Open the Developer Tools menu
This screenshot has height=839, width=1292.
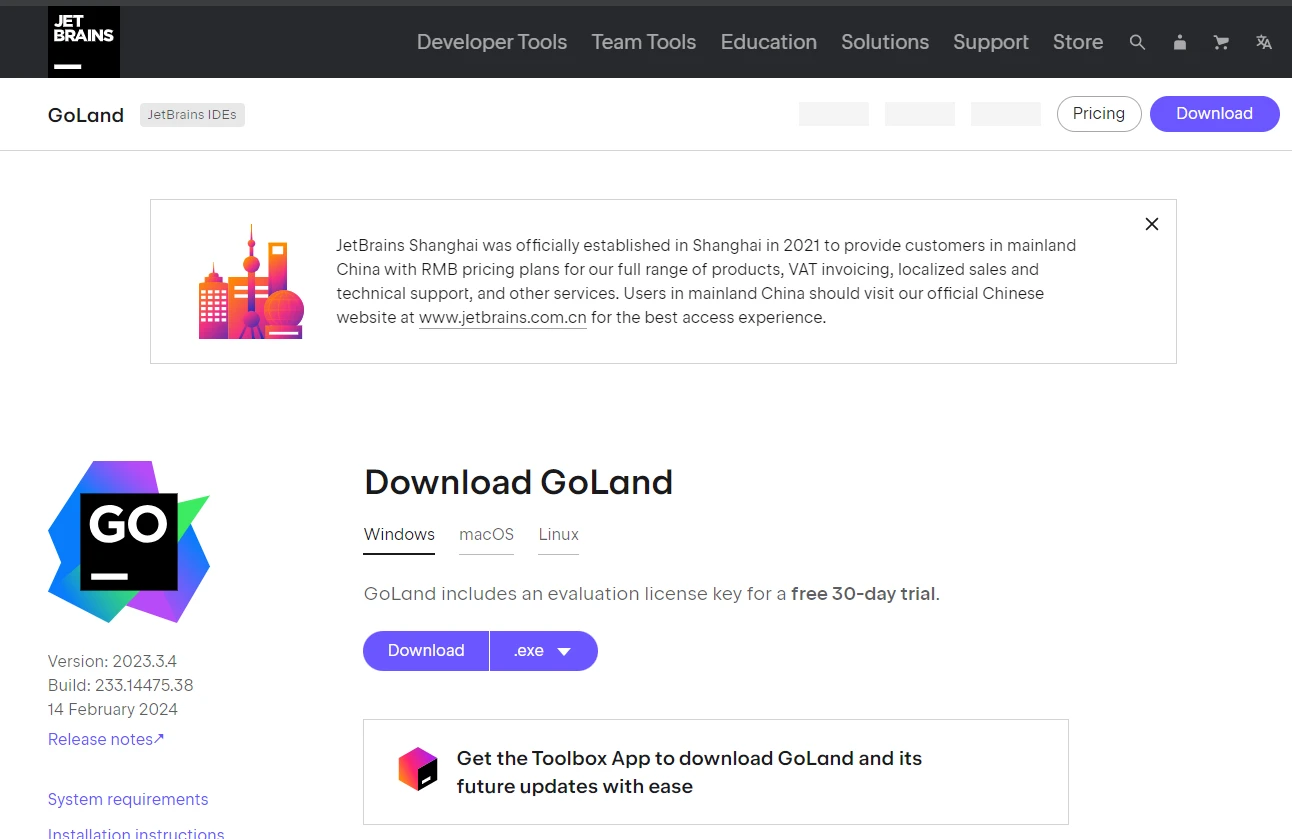pos(492,42)
